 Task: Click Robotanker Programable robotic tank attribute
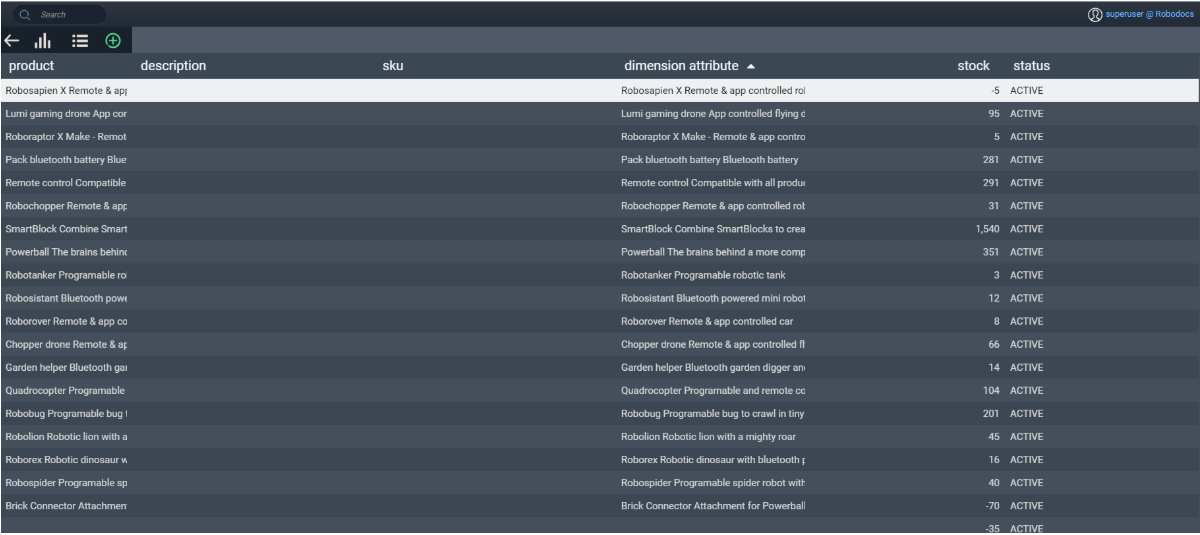tap(703, 275)
